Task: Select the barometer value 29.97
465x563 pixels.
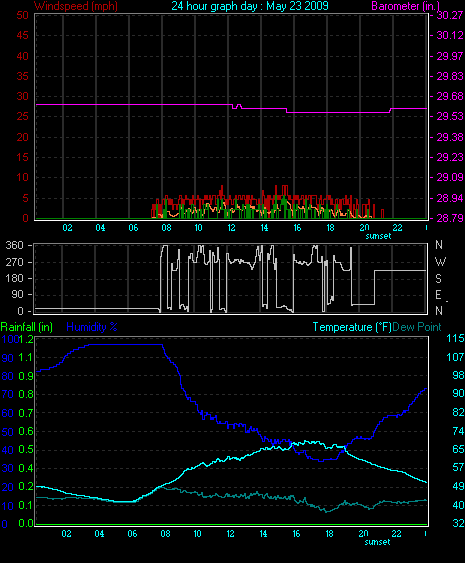Action: click(x=450, y=56)
